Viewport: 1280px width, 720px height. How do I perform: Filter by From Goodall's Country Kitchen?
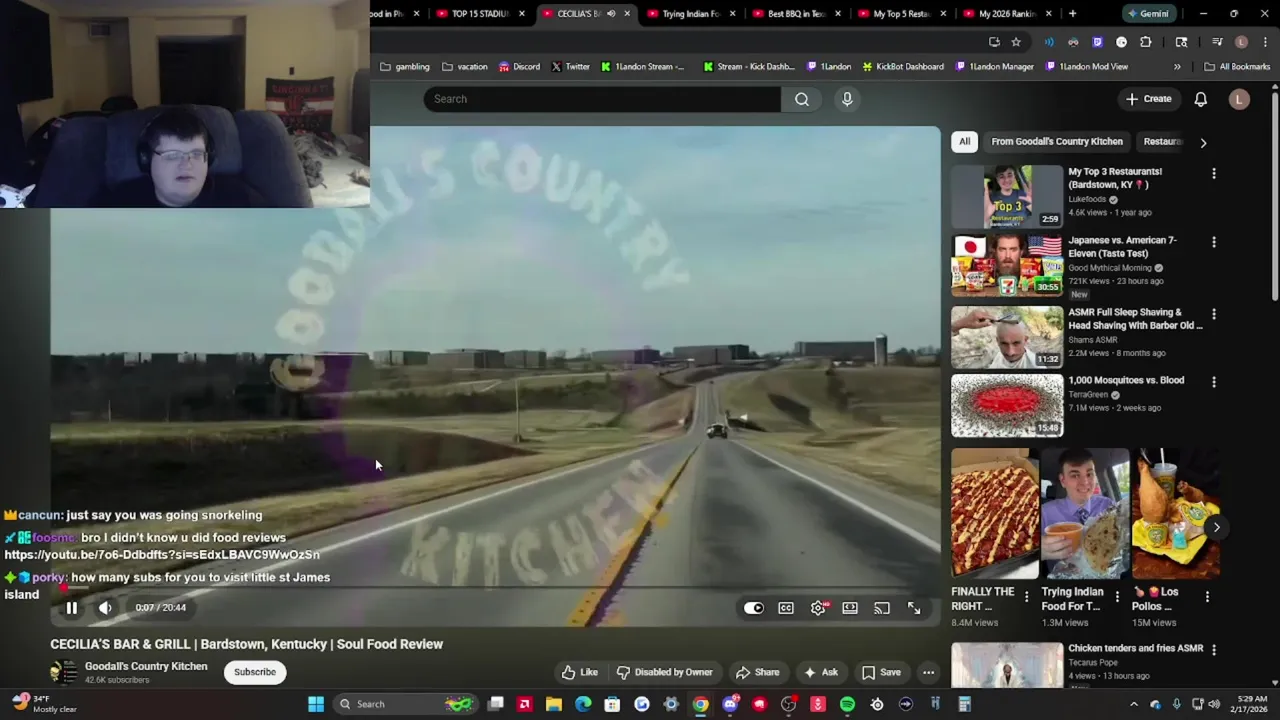(x=1057, y=141)
